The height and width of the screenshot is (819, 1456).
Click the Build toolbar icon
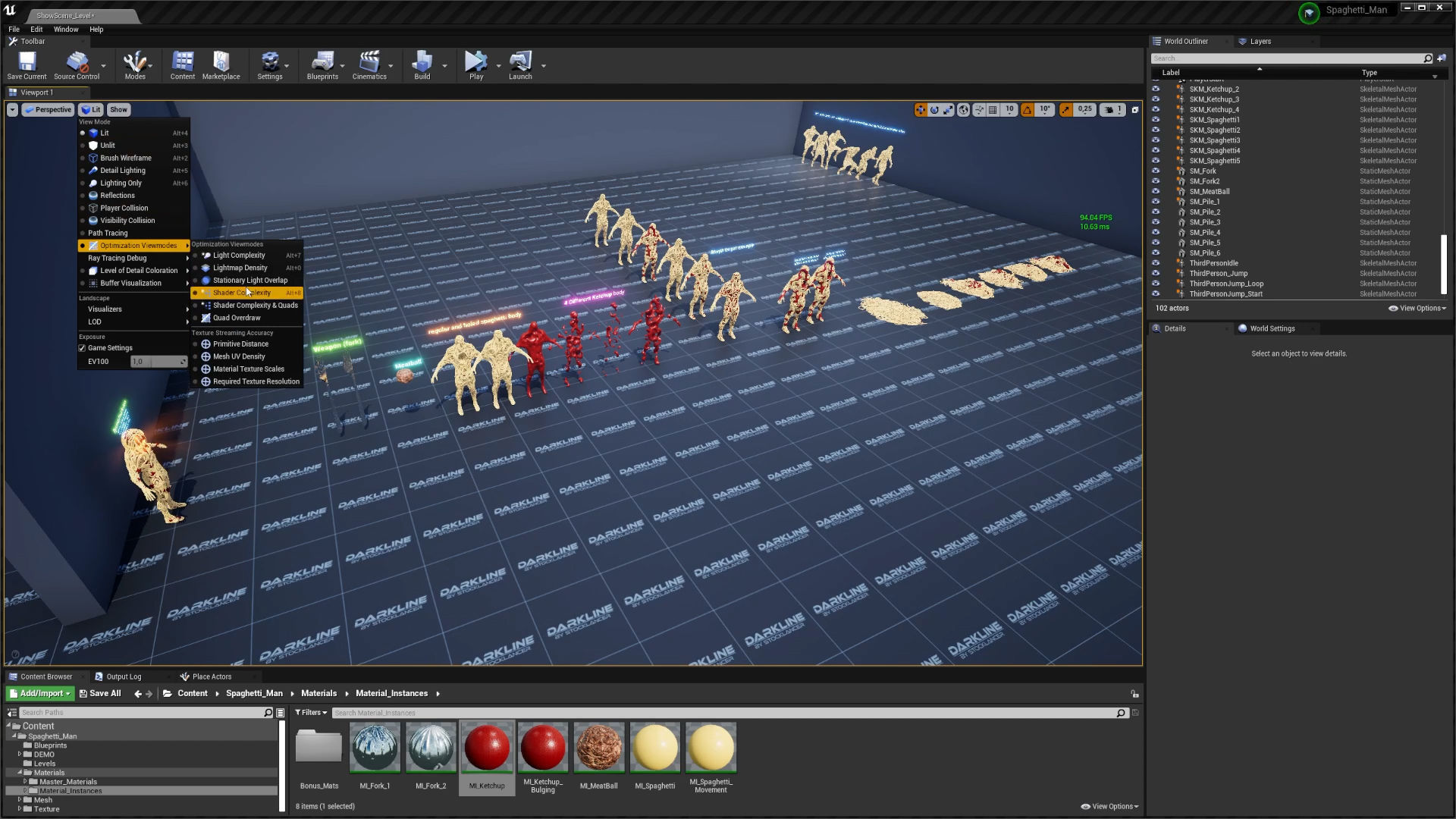coord(422,65)
